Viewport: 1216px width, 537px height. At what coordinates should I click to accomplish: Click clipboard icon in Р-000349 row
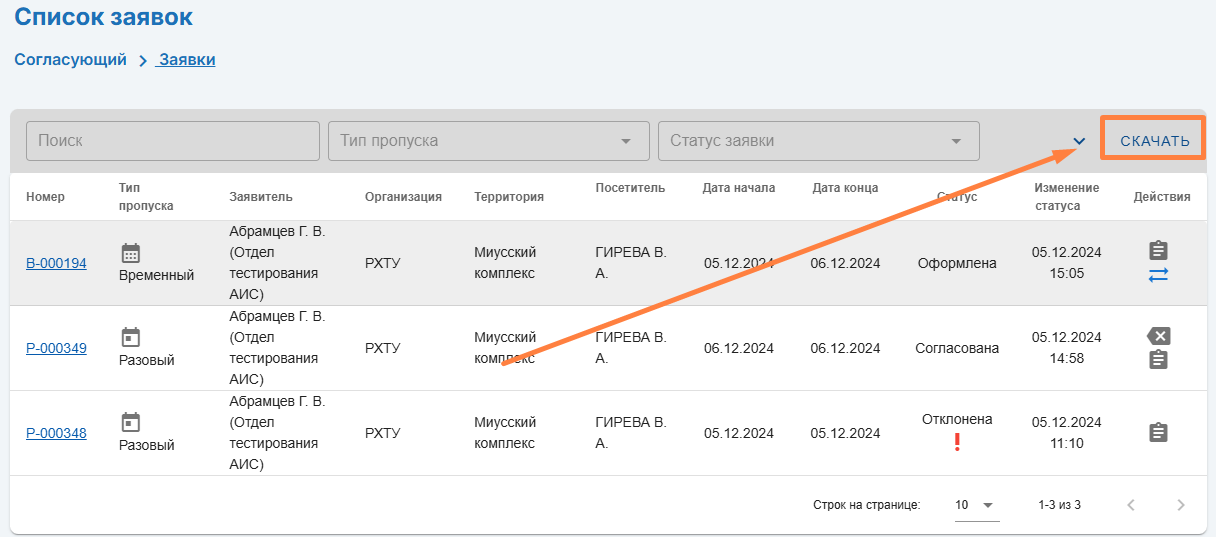pos(1158,360)
